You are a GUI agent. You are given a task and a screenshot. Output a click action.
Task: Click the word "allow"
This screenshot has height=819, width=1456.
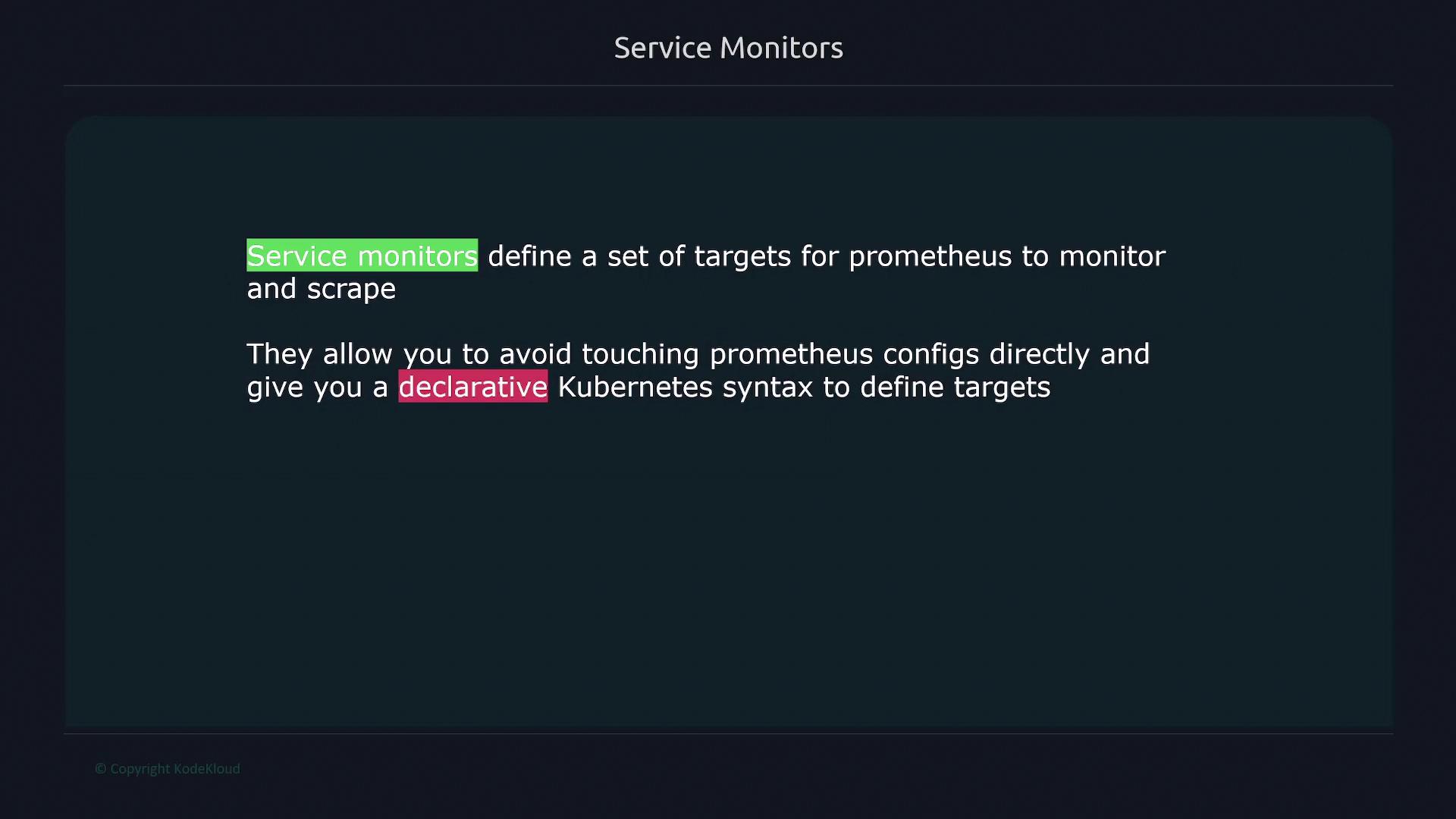click(357, 354)
